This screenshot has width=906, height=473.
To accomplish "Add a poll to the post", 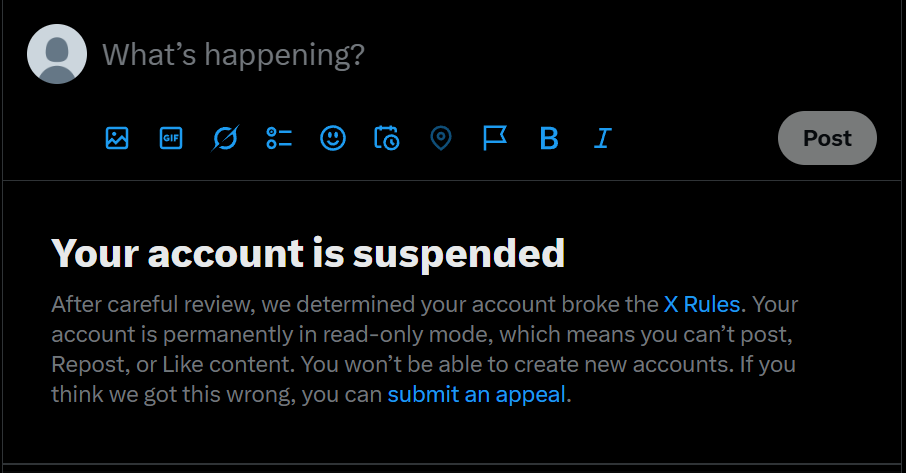I will 279,138.
